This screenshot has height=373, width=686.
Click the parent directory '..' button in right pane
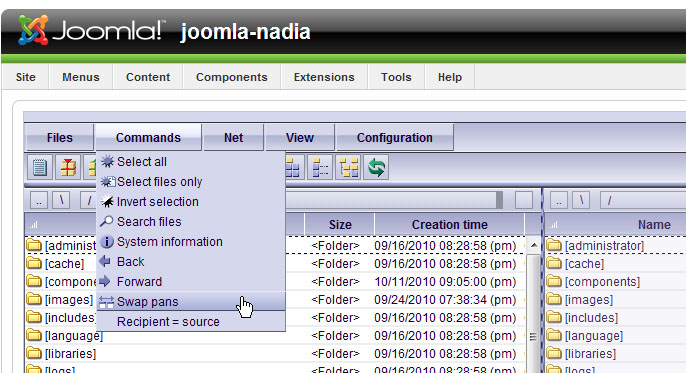click(559, 201)
